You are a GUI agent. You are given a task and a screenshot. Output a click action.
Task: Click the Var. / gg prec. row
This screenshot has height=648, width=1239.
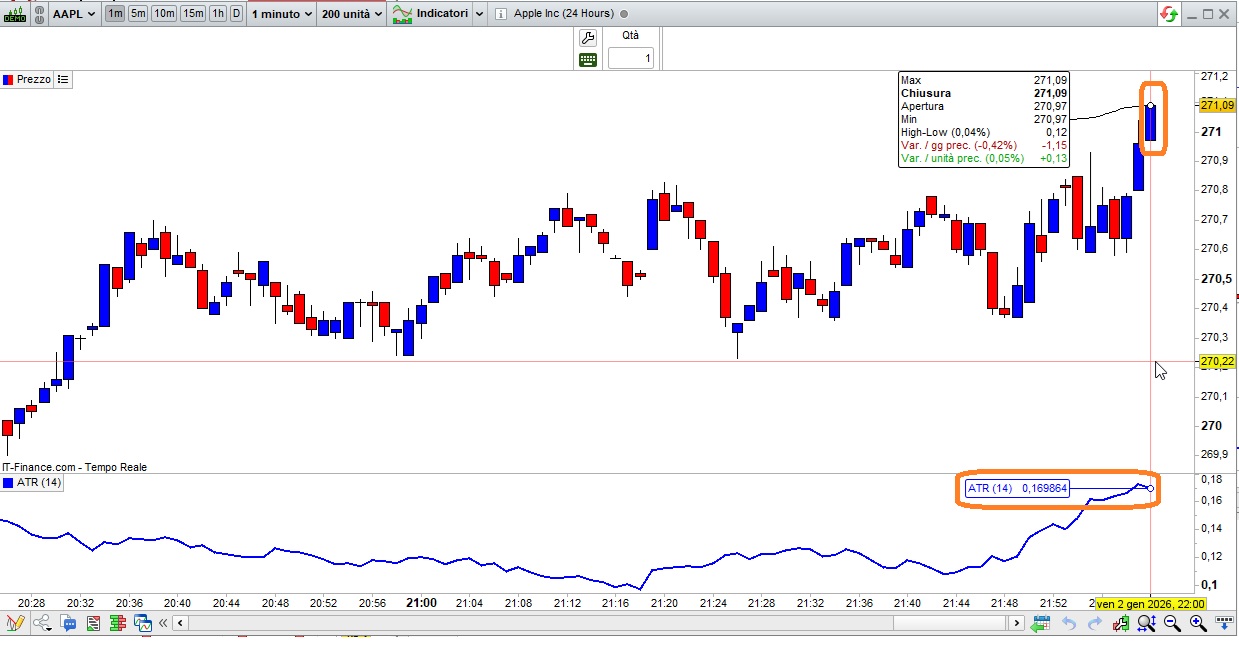984,145
